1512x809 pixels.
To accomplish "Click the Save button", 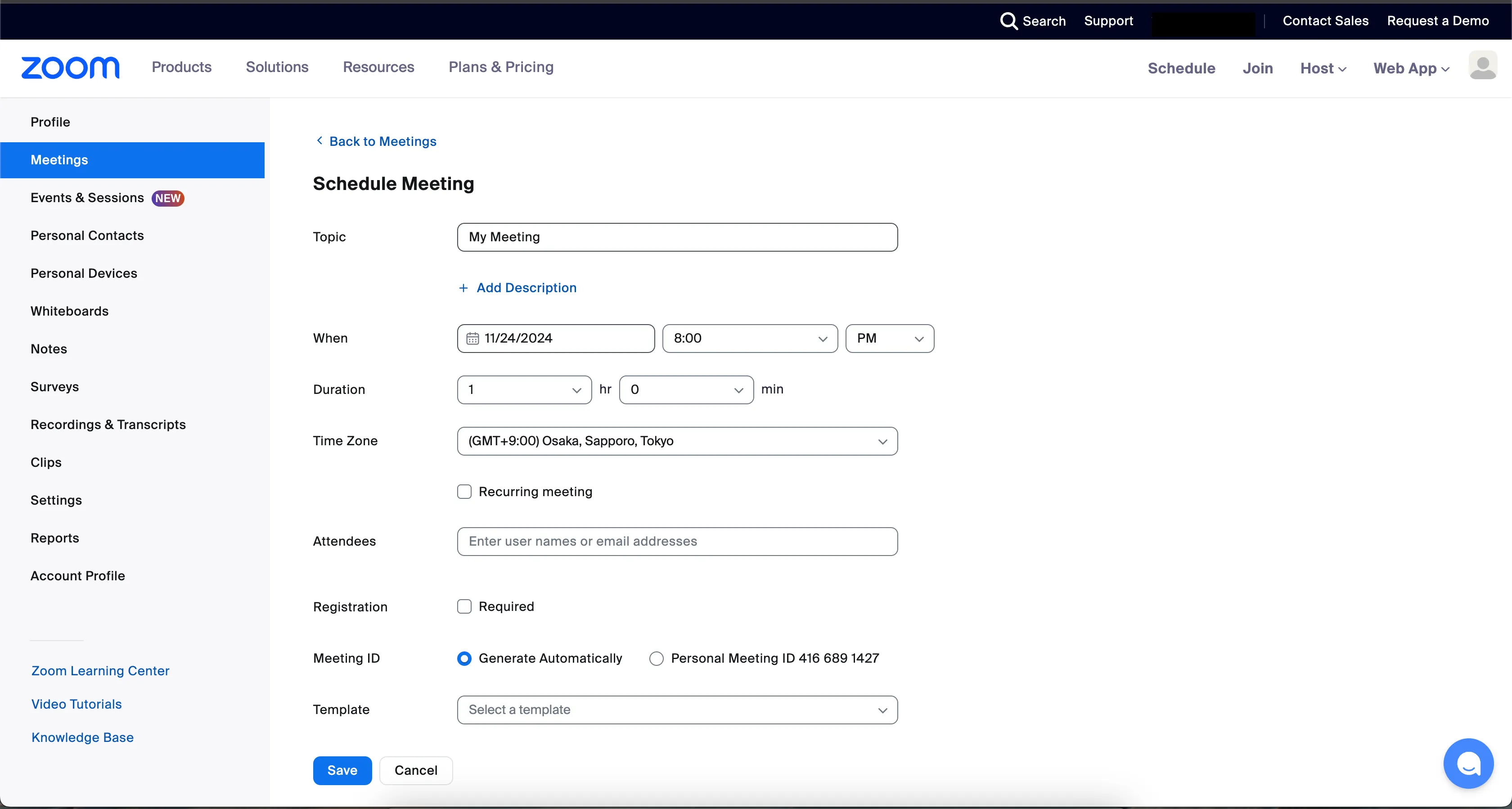I will (342, 770).
